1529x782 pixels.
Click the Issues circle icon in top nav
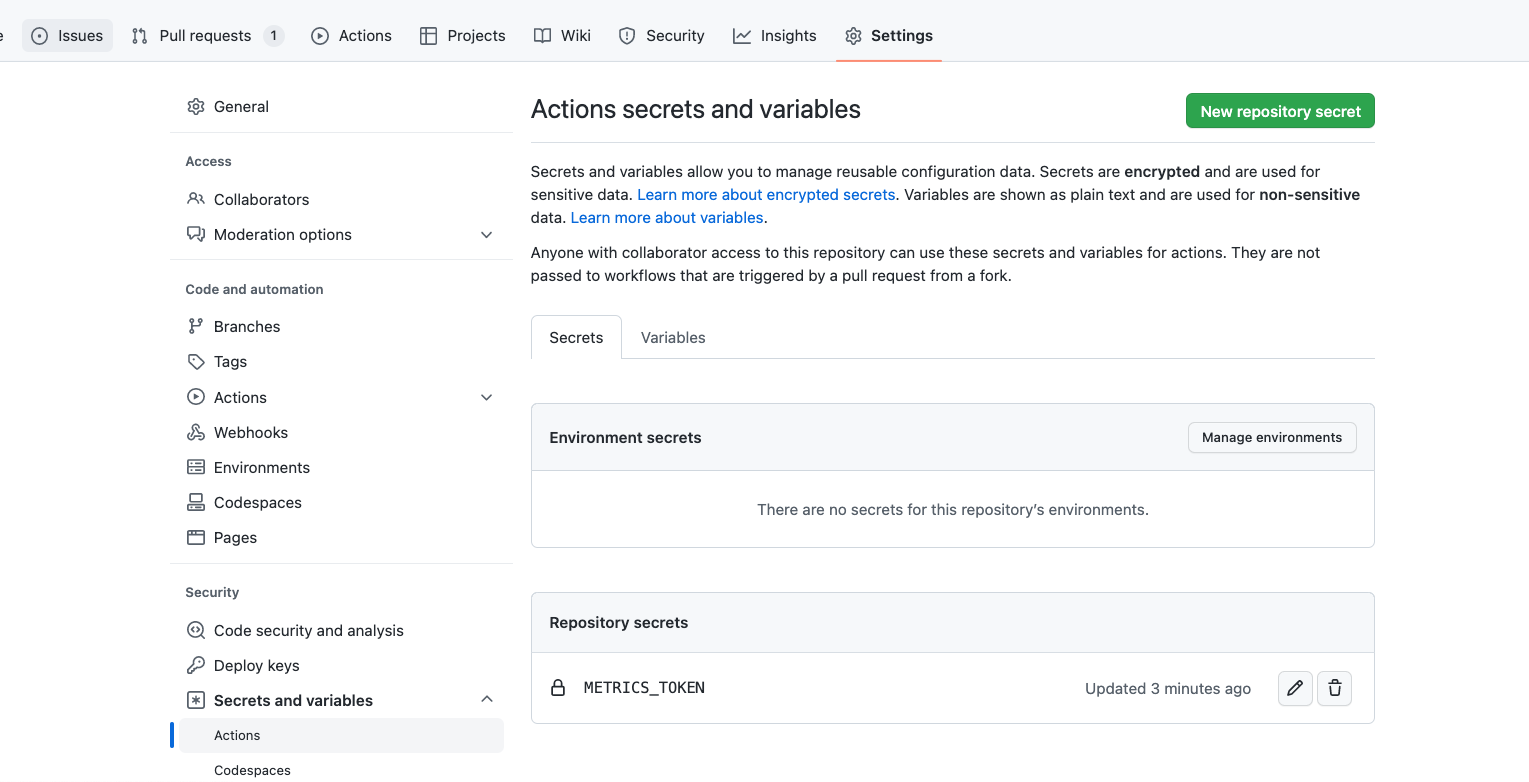(x=40, y=36)
